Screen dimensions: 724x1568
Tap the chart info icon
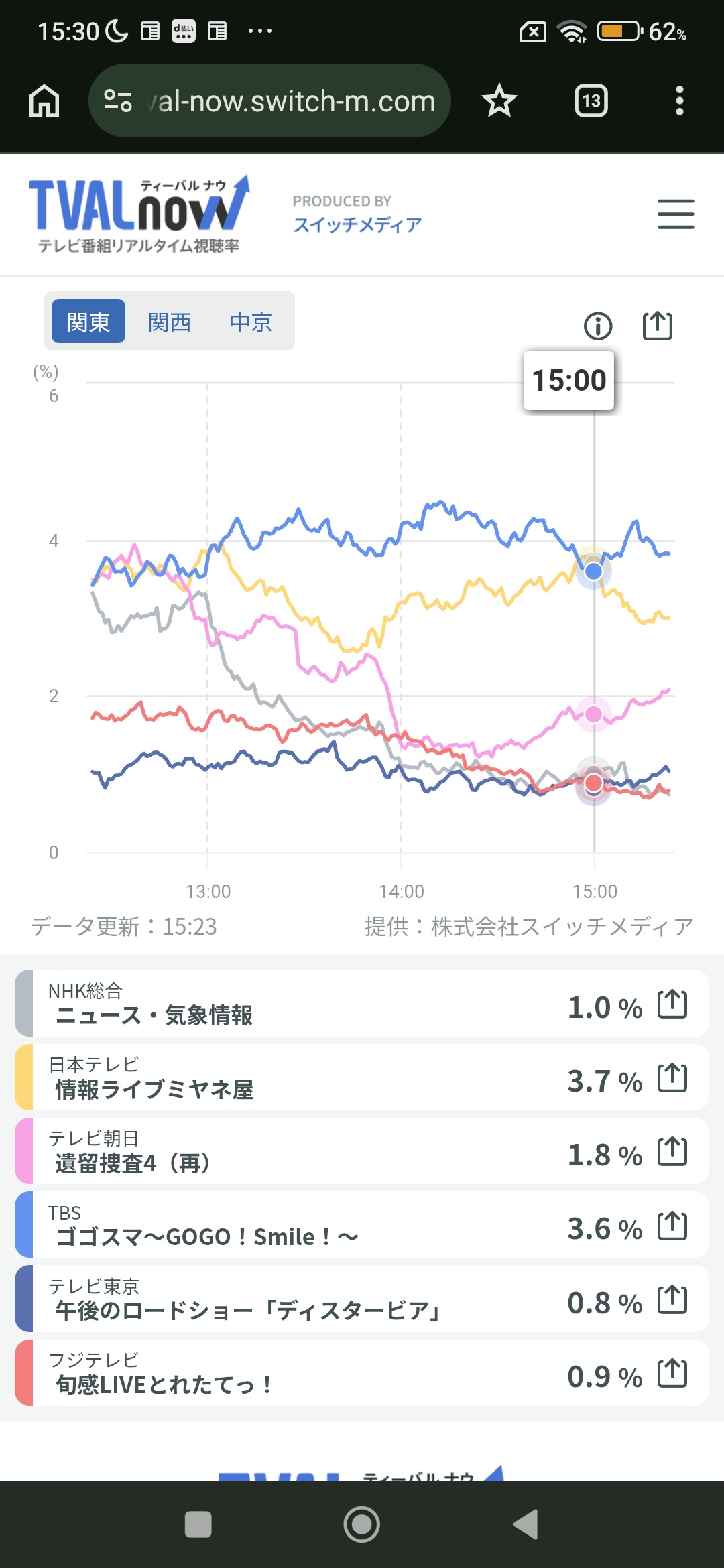coord(598,326)
